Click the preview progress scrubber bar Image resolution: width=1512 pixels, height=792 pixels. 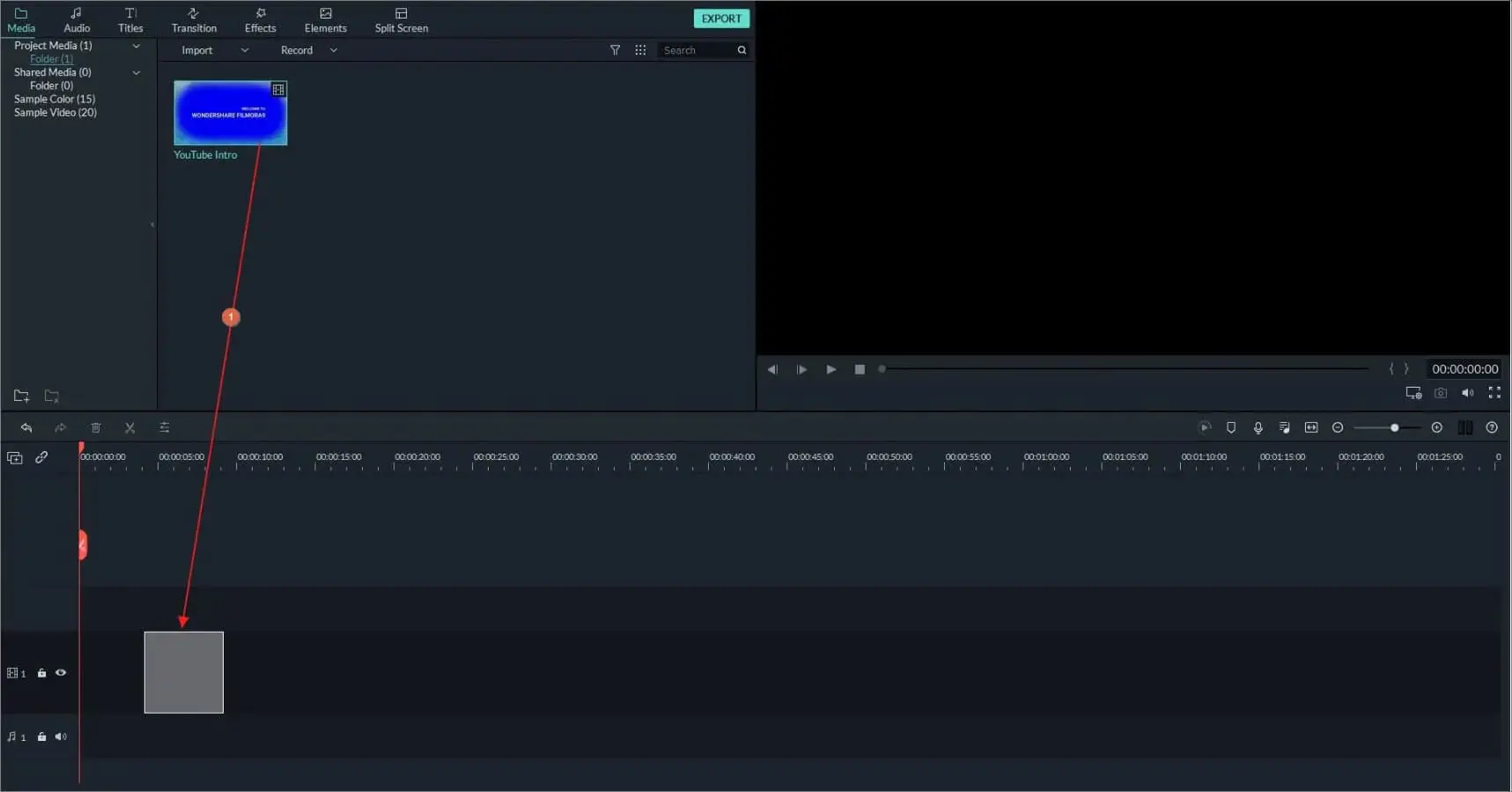pyautogui.click(x=1124, y=369)
